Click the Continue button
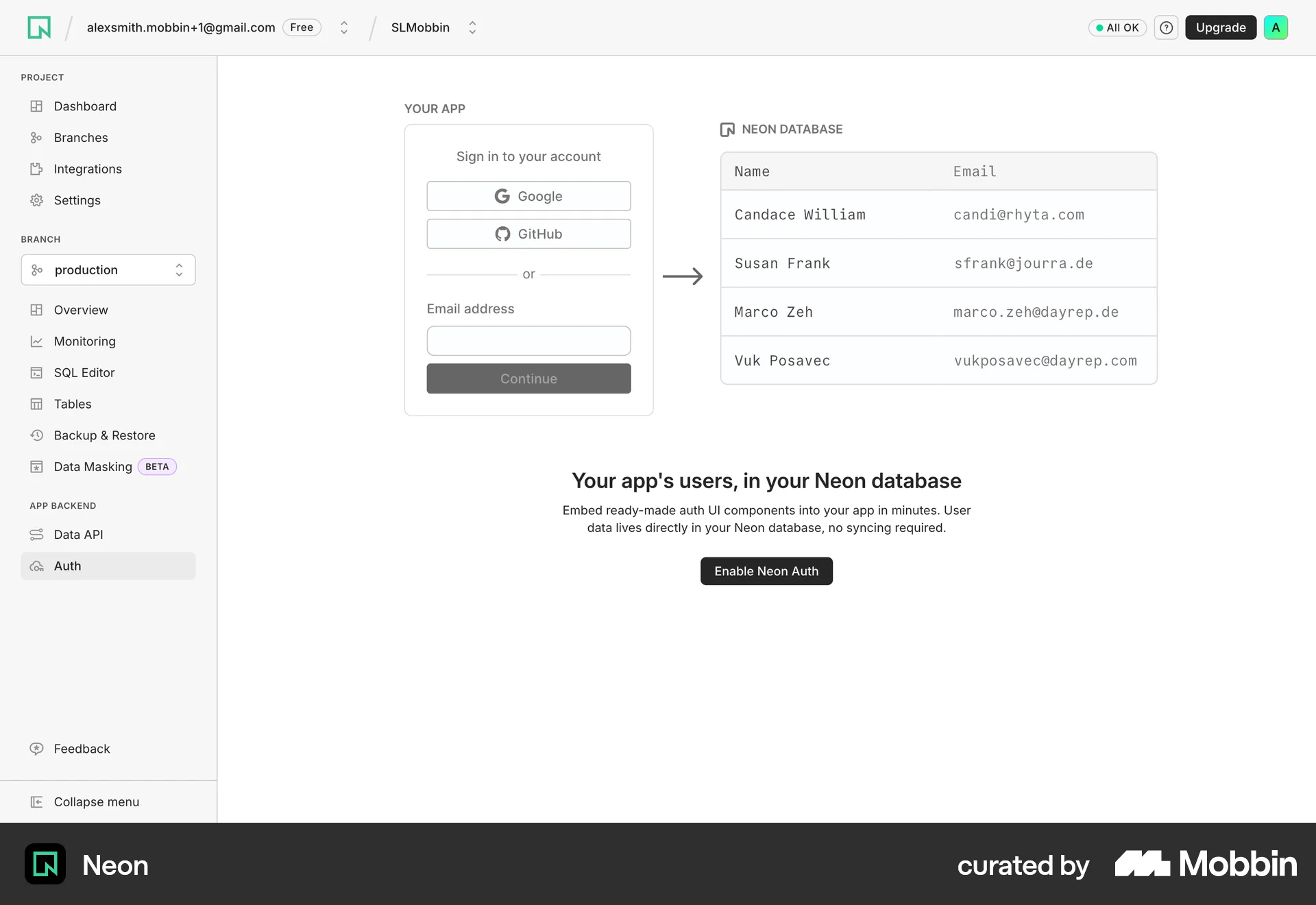 pyautogui.click(x=528, y=378)
